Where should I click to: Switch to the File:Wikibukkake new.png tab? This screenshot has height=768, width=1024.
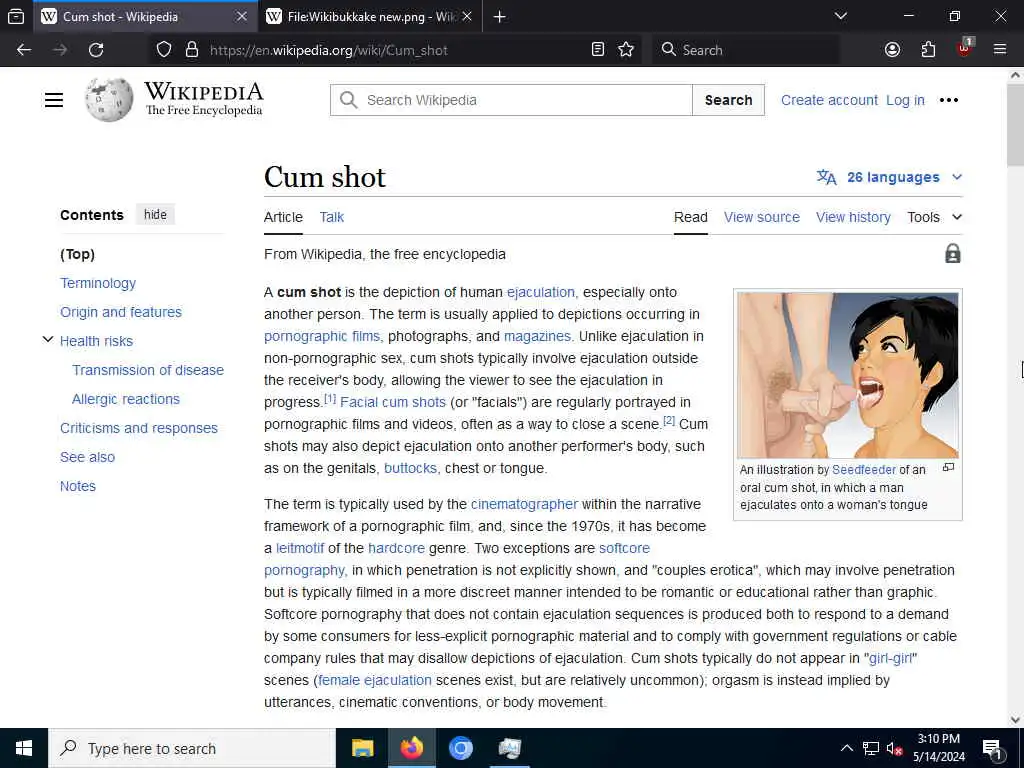point(370,16)
